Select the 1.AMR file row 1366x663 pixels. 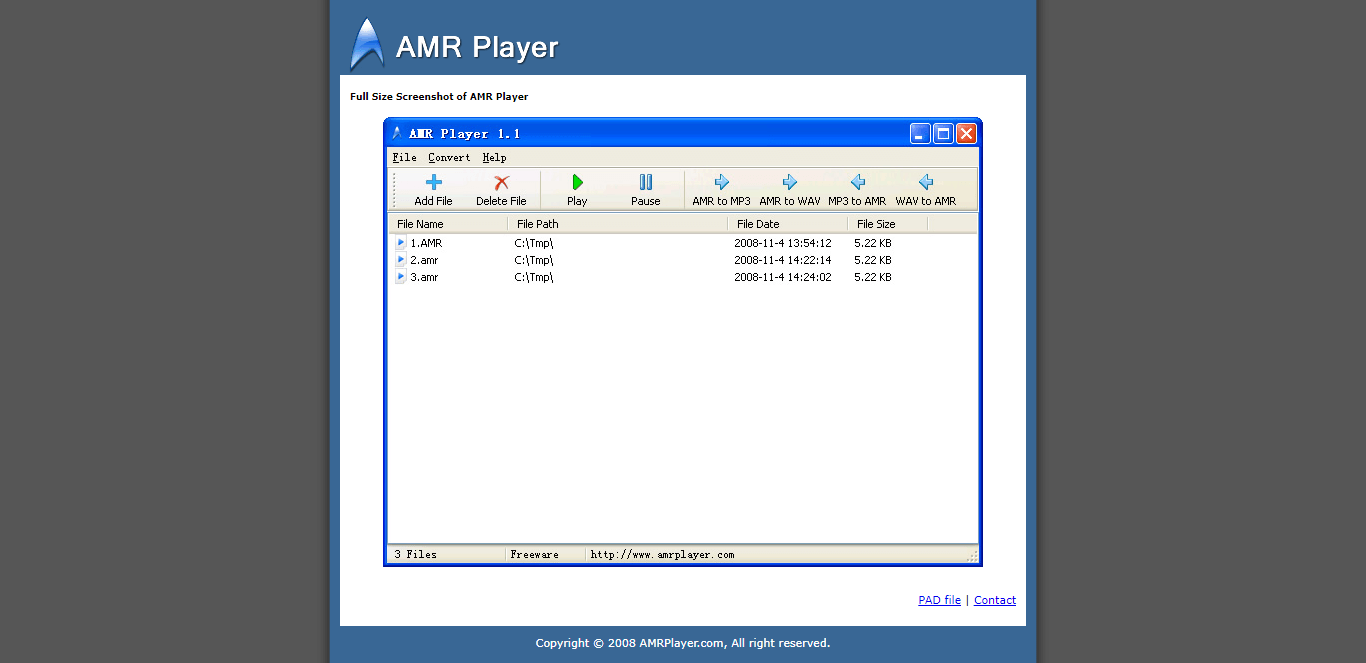coord(682,243)
